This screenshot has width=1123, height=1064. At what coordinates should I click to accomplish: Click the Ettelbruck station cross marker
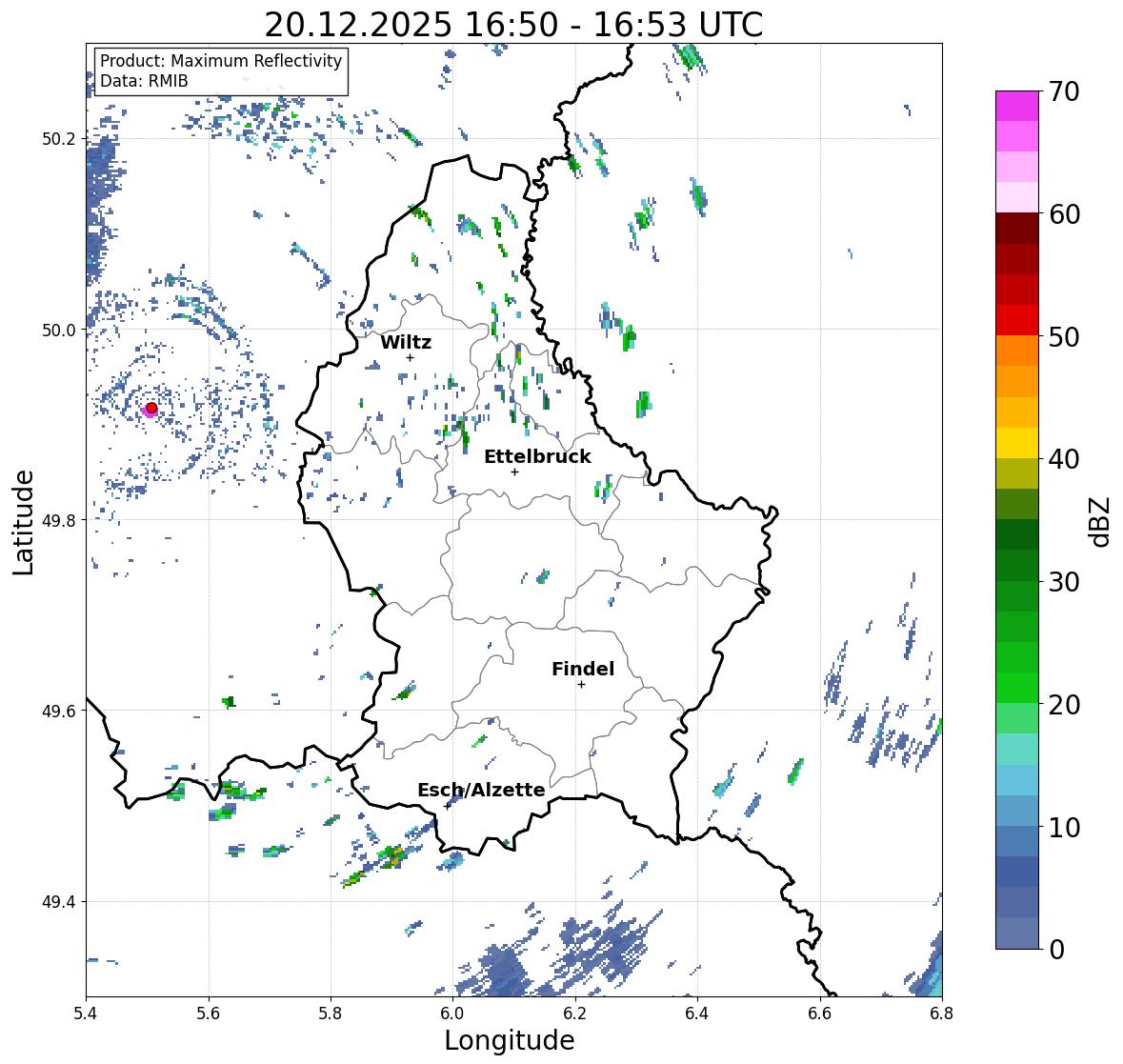click(x=514, y=472)
